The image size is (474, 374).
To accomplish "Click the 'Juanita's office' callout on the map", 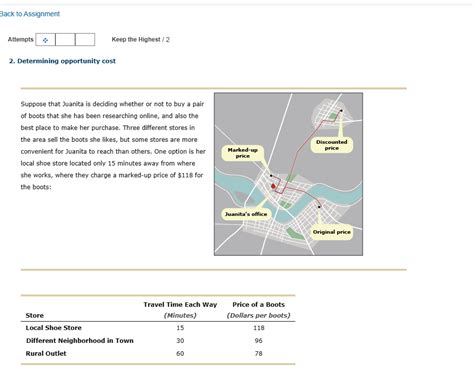I will pyautogui.click(x=246, y=214).
